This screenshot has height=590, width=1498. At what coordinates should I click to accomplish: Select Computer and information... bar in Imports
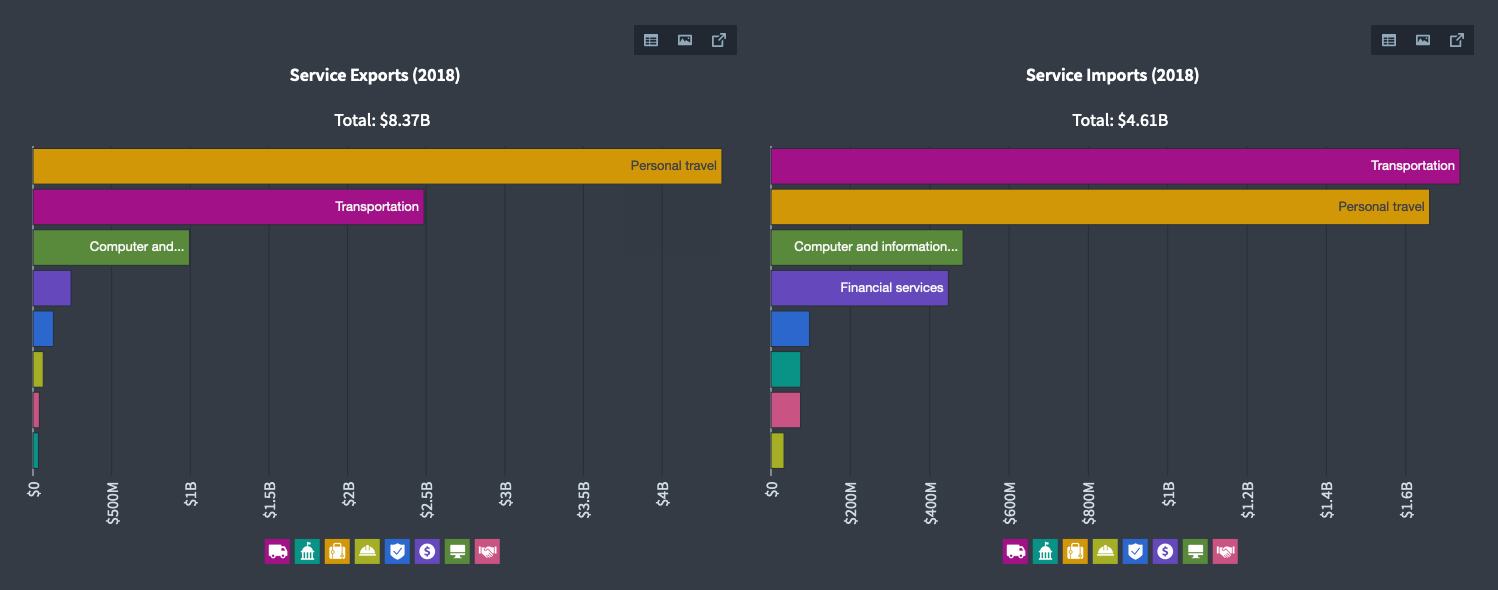pyautogui.click(x=867, y=247)
